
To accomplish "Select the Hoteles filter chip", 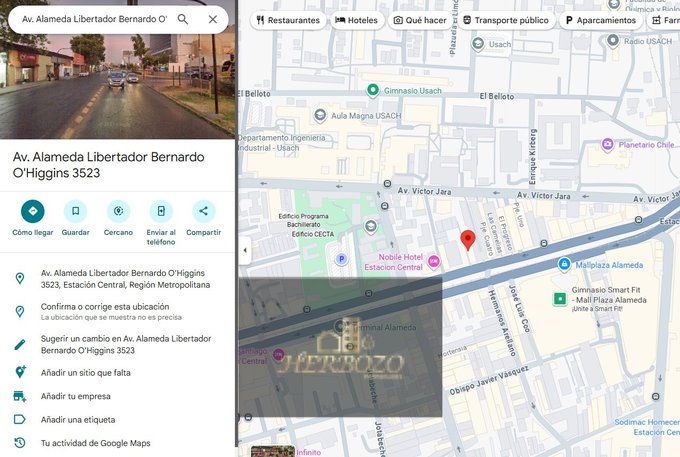I will pyautogui.click(x=356, y=20).
